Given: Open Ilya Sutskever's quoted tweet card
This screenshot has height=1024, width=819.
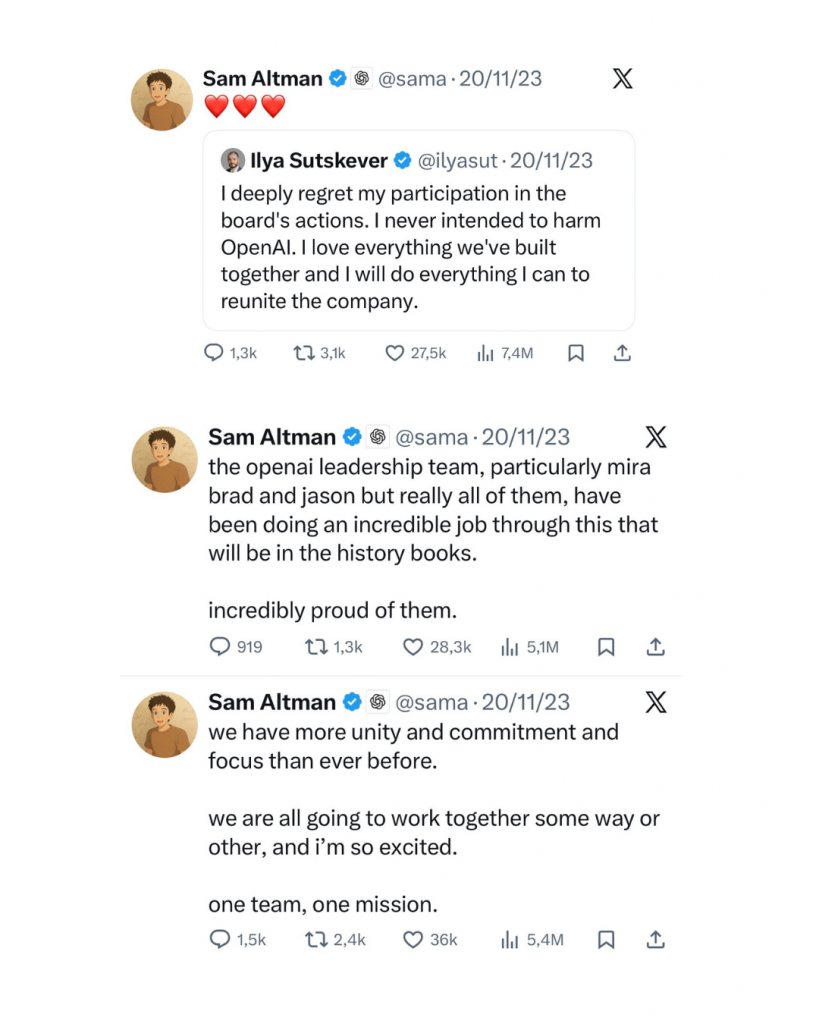Looking at the screenshot, I should click(x=418, y=245).
